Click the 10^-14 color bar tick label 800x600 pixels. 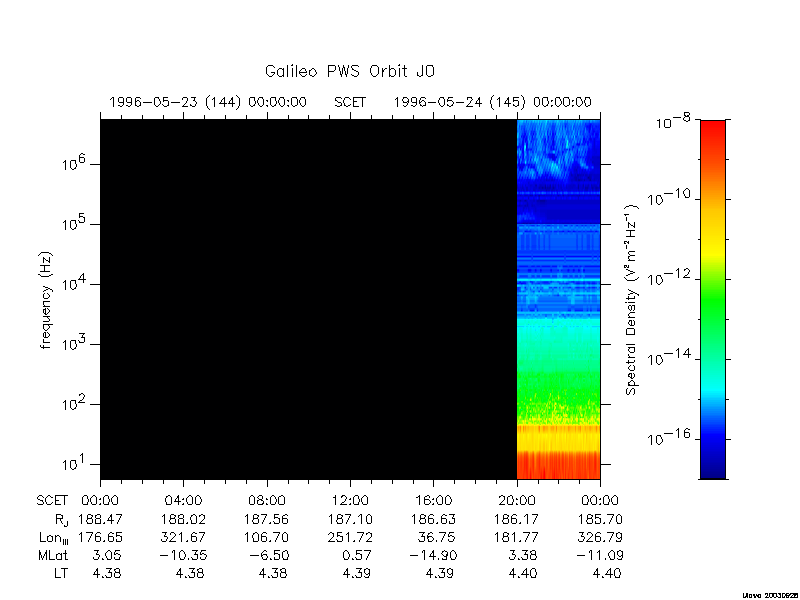668,358
